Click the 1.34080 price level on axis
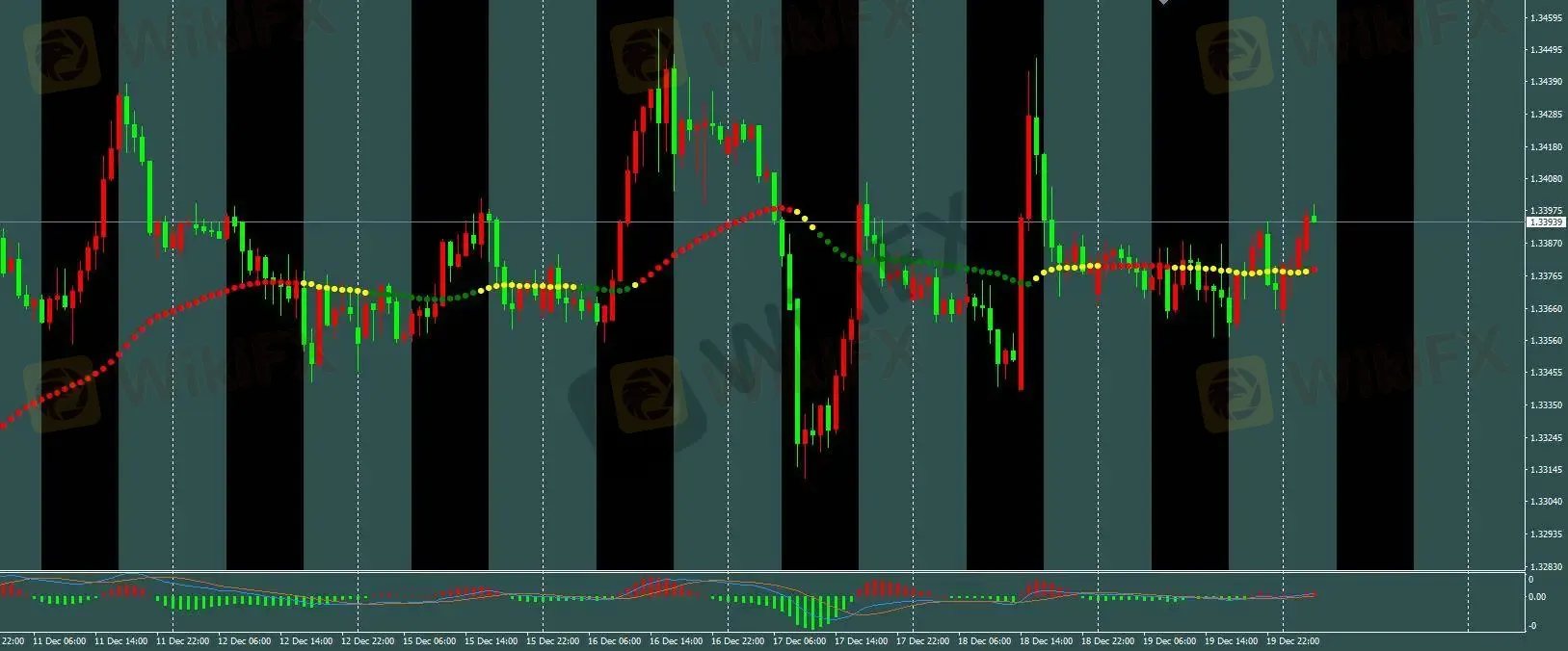The height and width of the screenshot is (651, 1568). (1545, 178)
